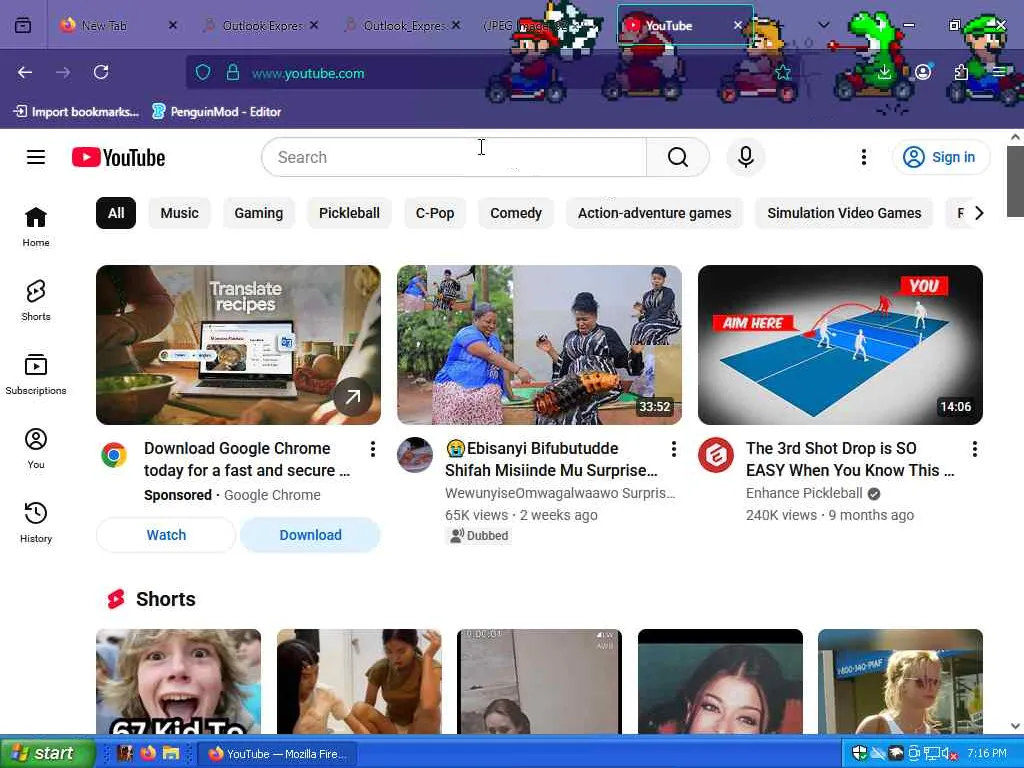Close the YouTube tab
This screenshot has width=1024, height=768.
click(737, 25)
